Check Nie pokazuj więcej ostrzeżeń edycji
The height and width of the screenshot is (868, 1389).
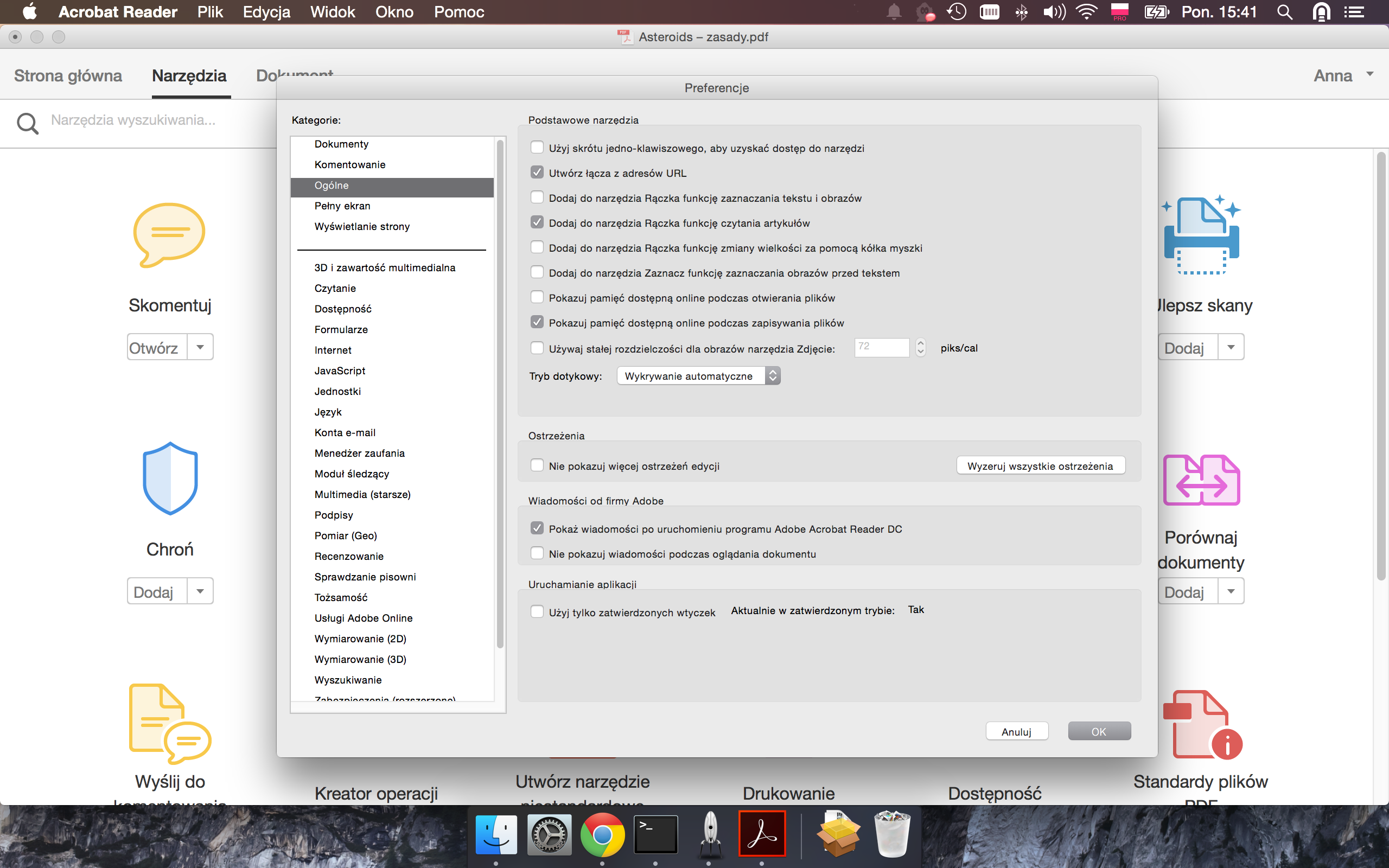(537, 465)
